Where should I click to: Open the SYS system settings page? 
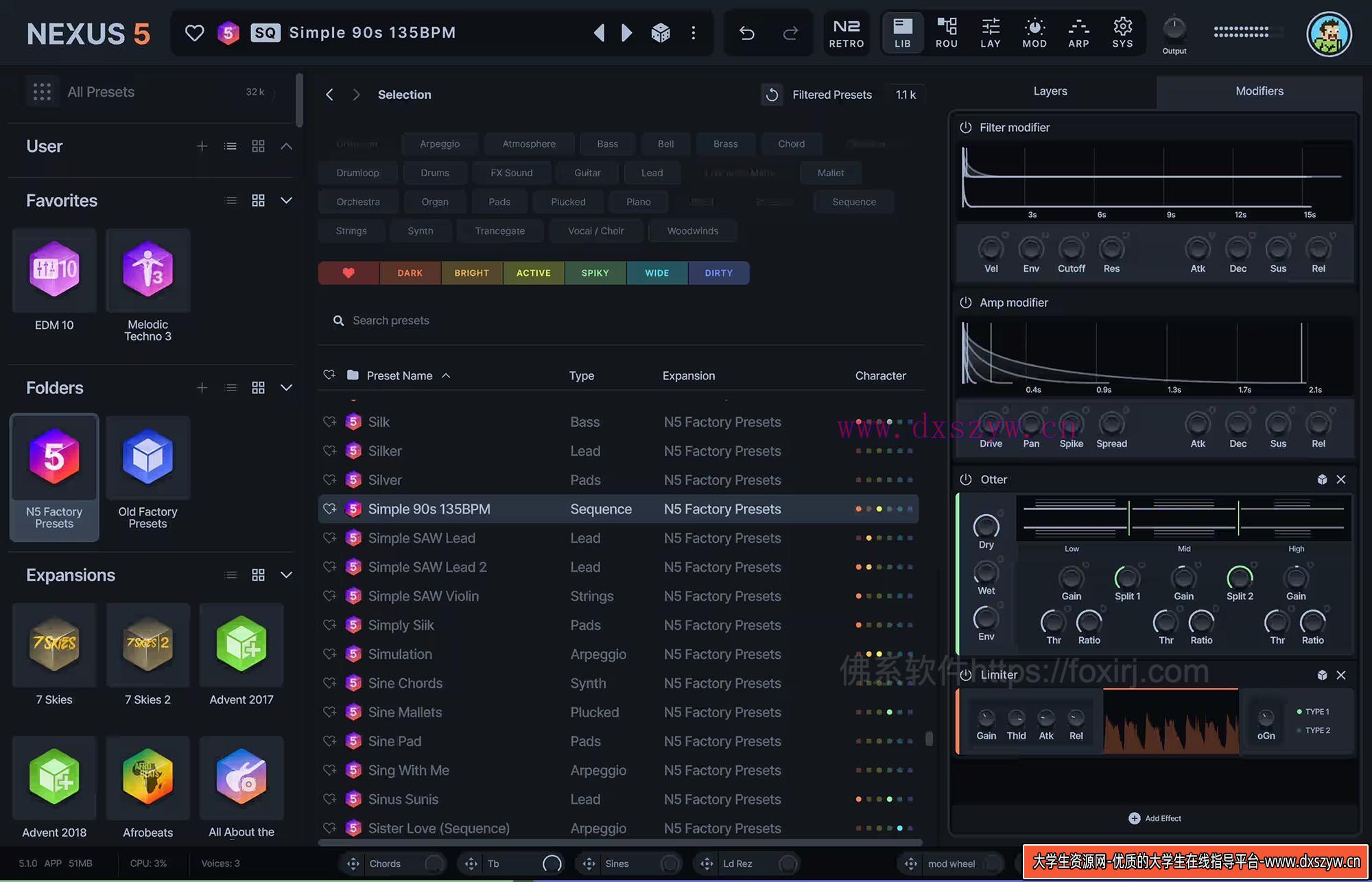pos(1122,33)
